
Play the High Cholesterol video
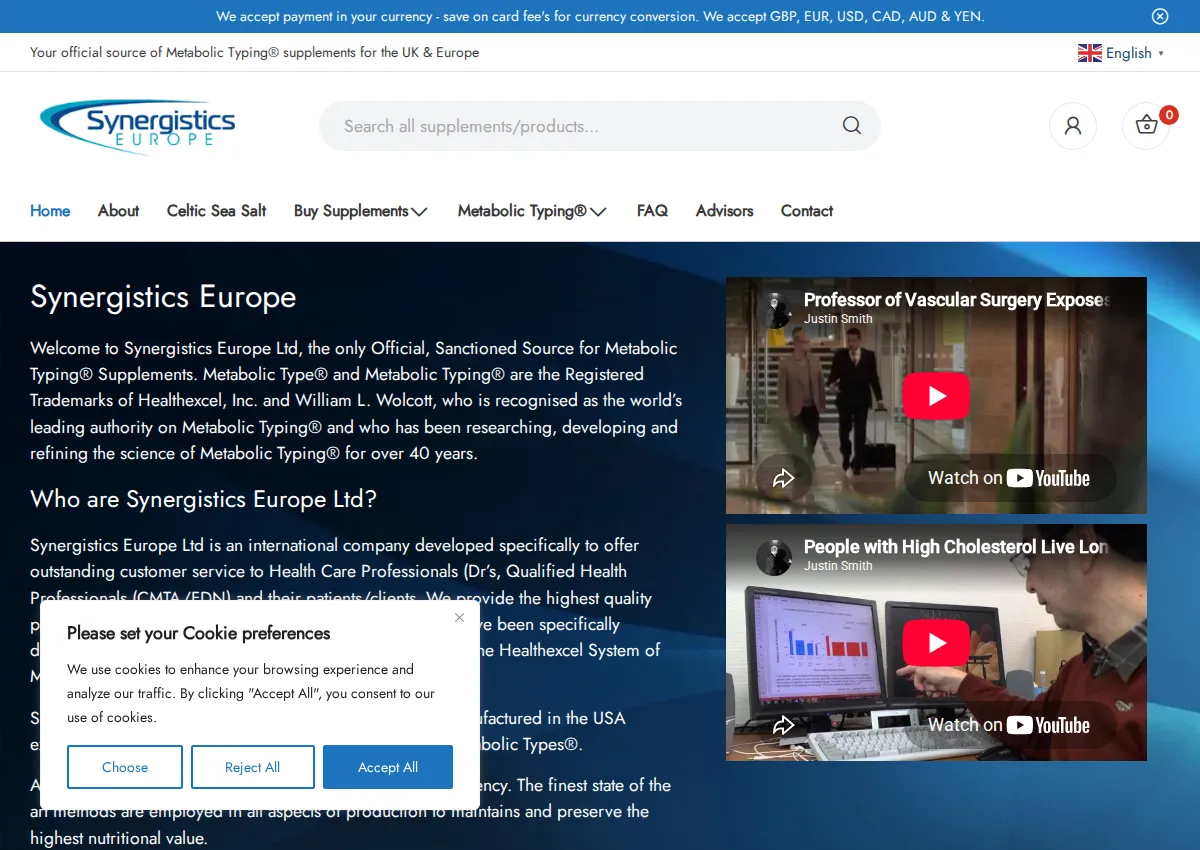936,643
